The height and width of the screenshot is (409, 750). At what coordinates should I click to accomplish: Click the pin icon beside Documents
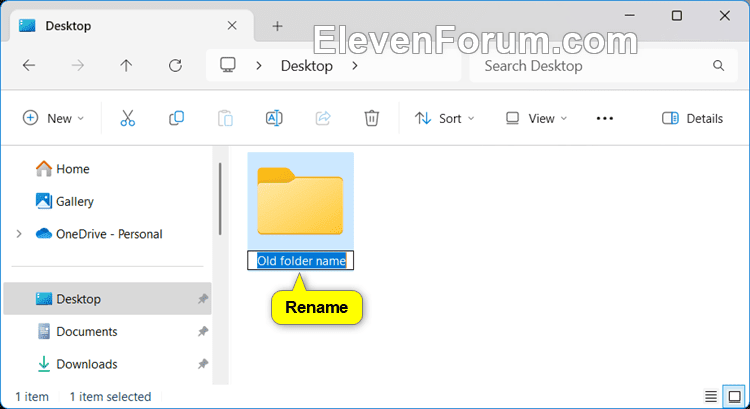click(x=203, y=332)
